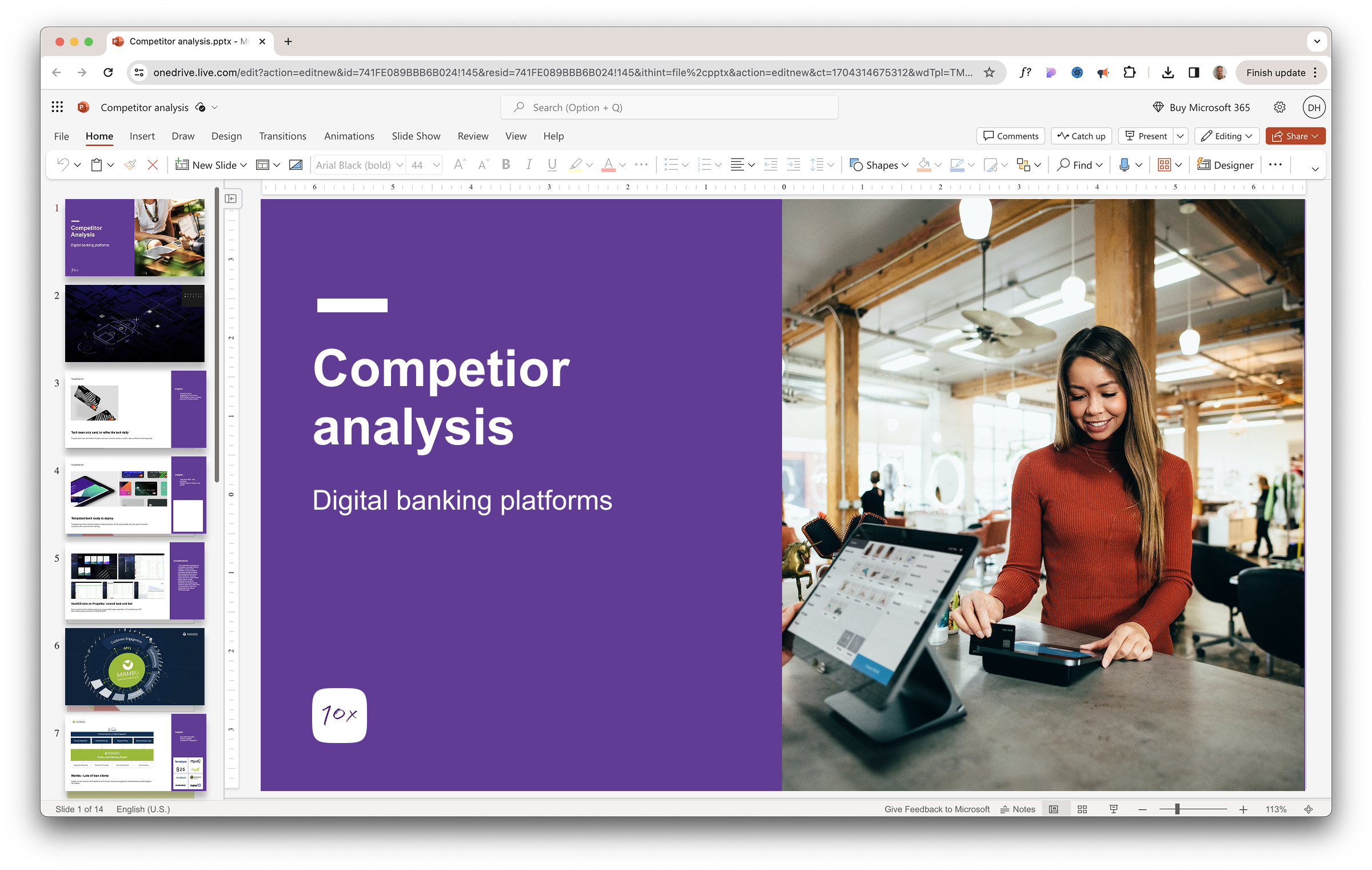This screenshot has width=1372, height=870.
Task: Click the Catch up button
Action: pyautogui.click(x=1081, y=136)
